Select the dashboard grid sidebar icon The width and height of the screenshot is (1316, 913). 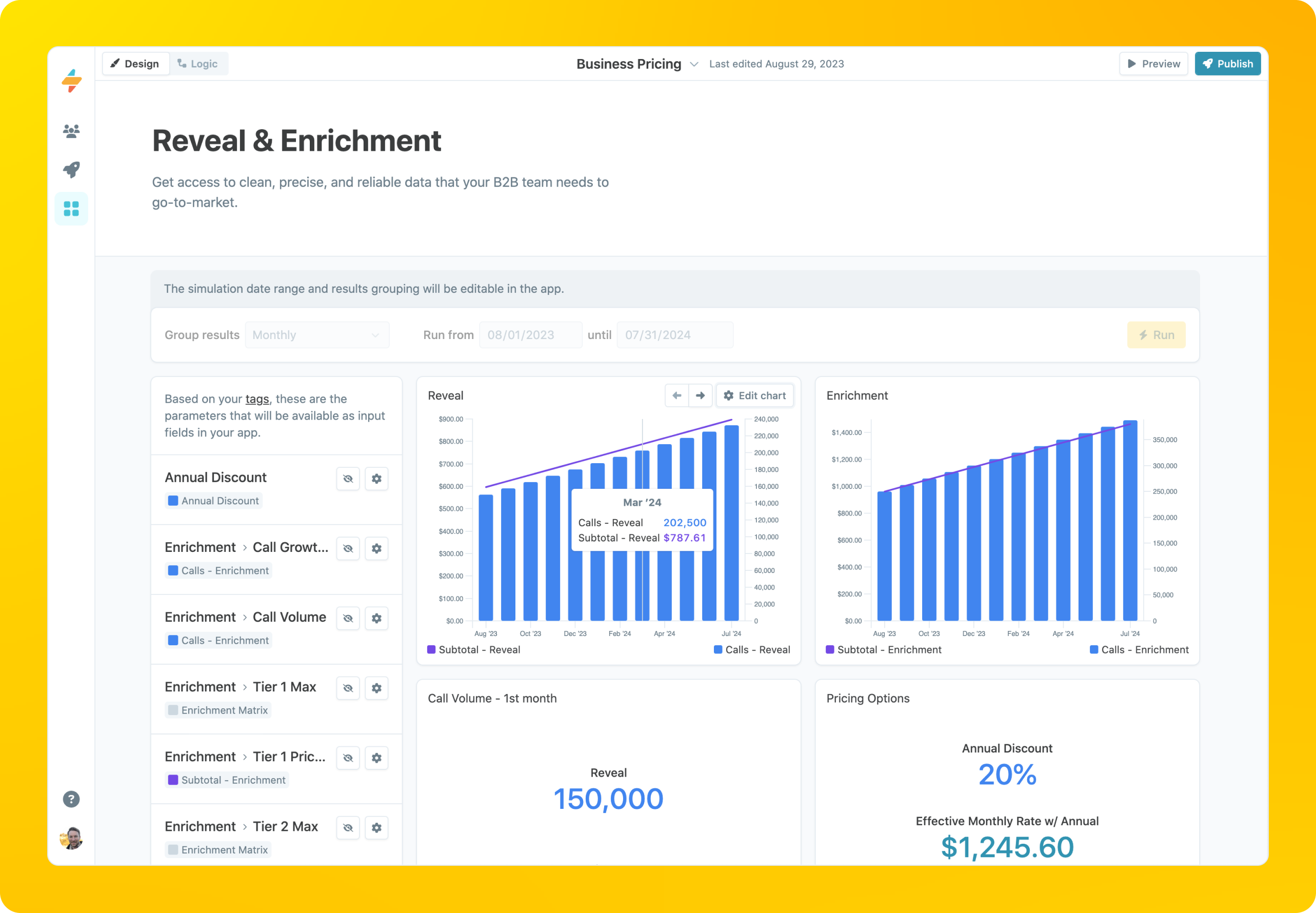(71, 209)
